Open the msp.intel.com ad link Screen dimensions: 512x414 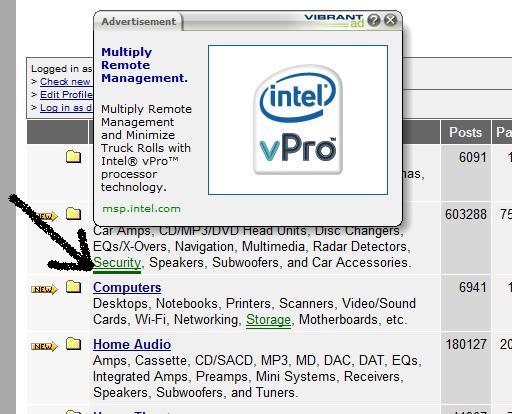coord(141,209)
